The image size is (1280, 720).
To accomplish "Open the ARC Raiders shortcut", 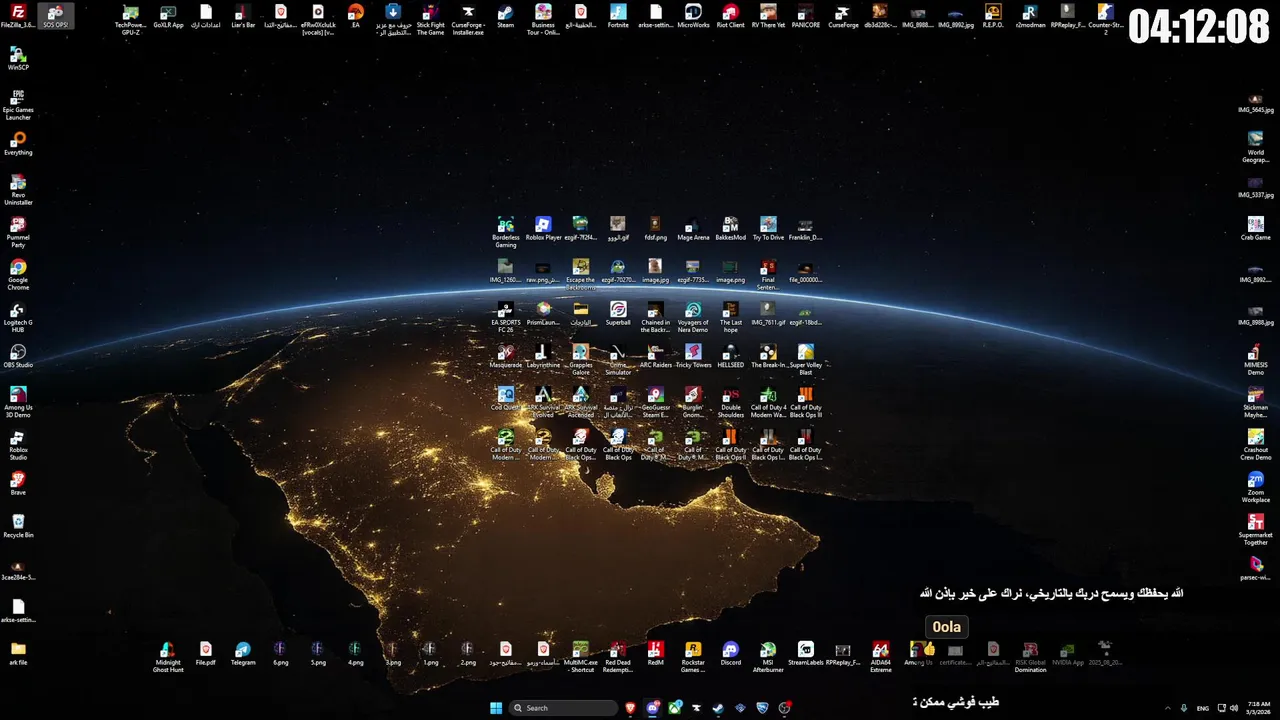I will [656, 357].
